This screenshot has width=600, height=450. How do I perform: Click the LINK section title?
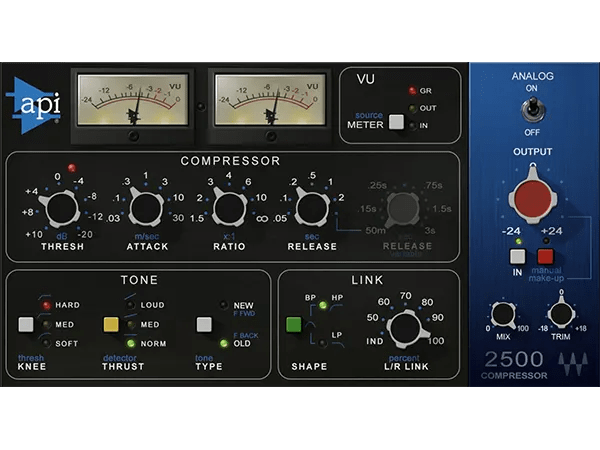367,280
